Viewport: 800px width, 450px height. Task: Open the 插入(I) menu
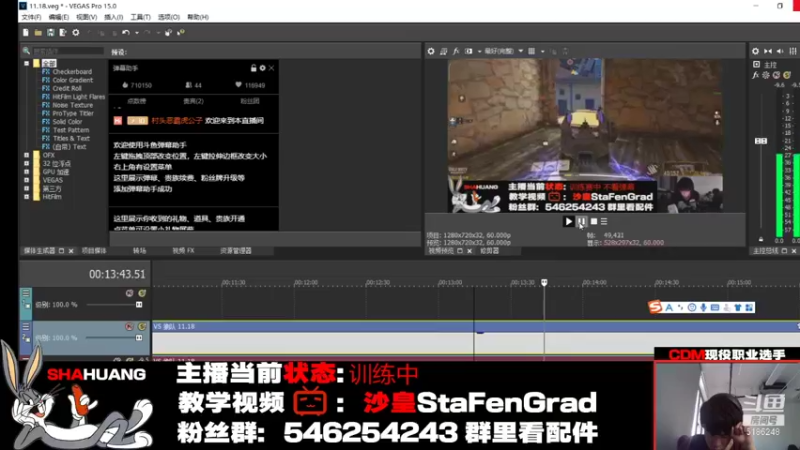coord(113,17)
